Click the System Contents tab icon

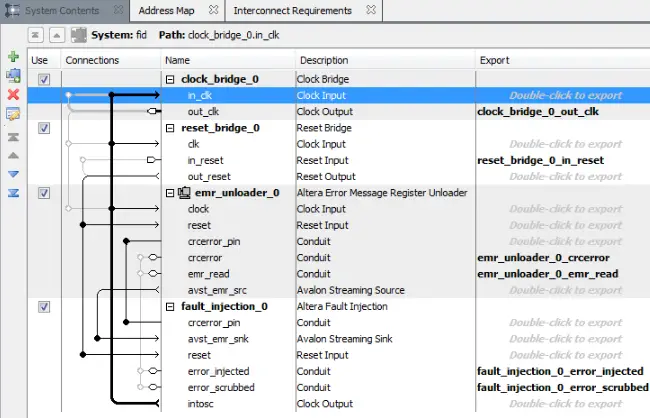tap(12, 10)
